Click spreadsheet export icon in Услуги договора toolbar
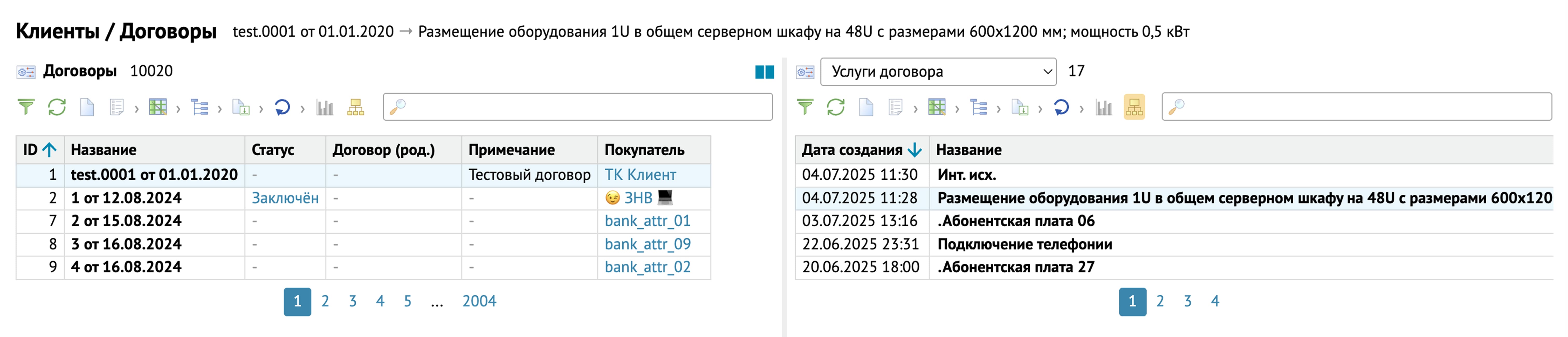The width and height of the screenshot is (1568, 337). 937,107
